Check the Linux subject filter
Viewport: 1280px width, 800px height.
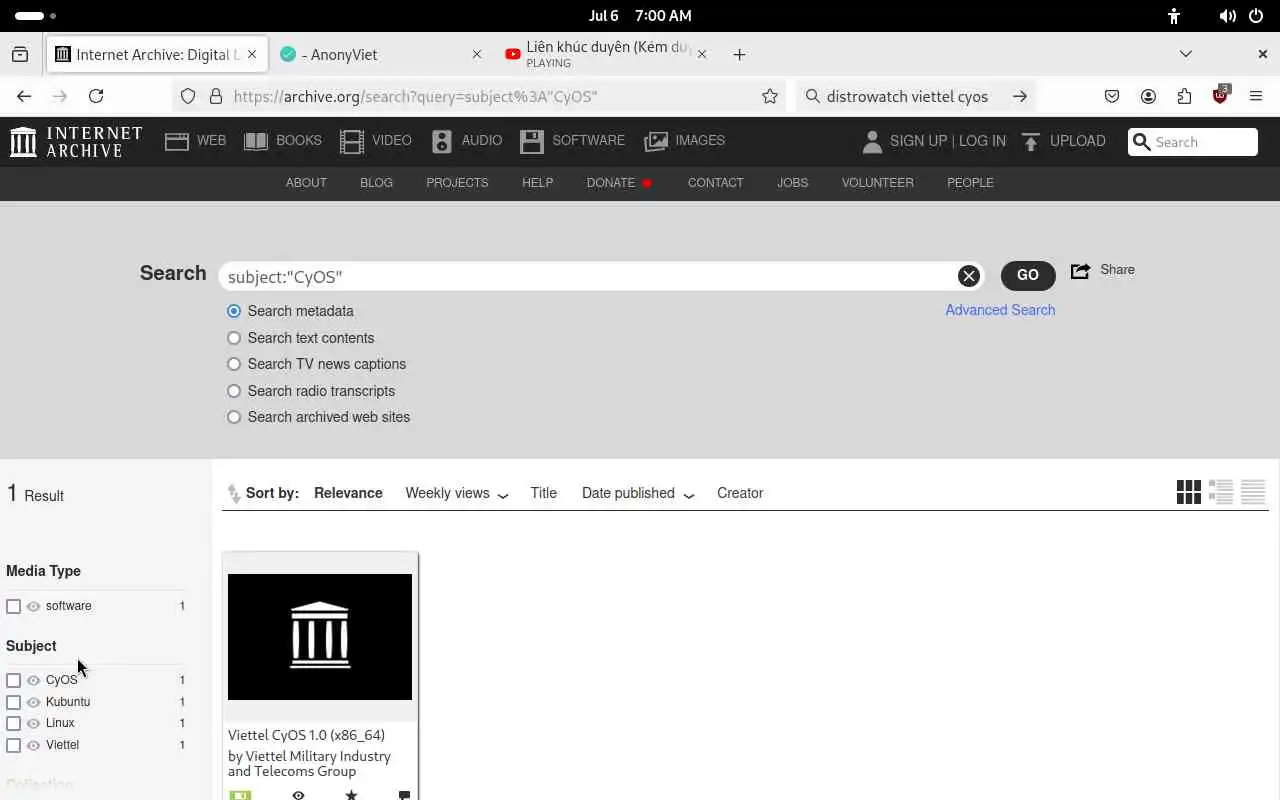[x=13, y=723]
